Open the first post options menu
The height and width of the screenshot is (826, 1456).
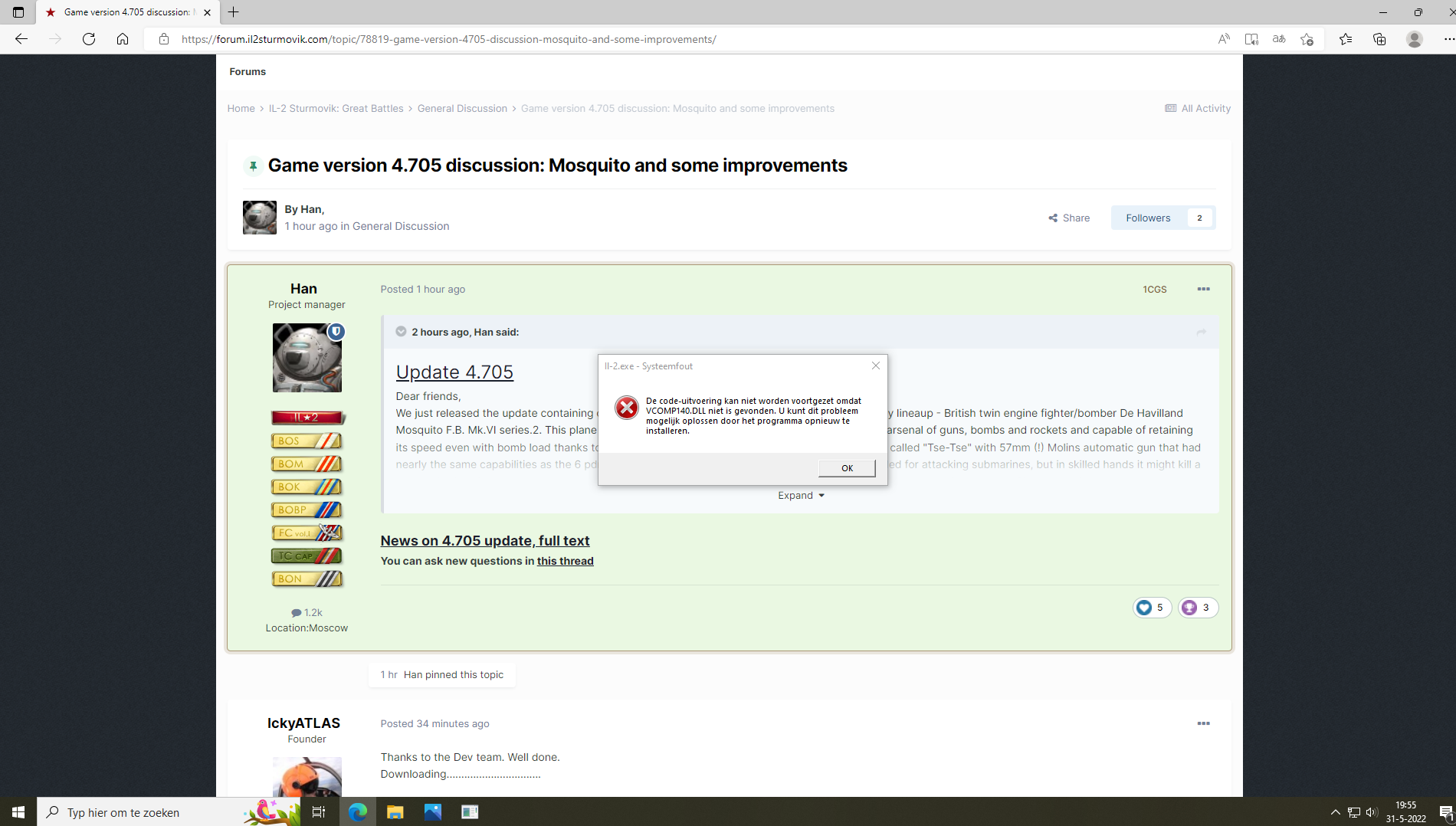[1203, 289]
